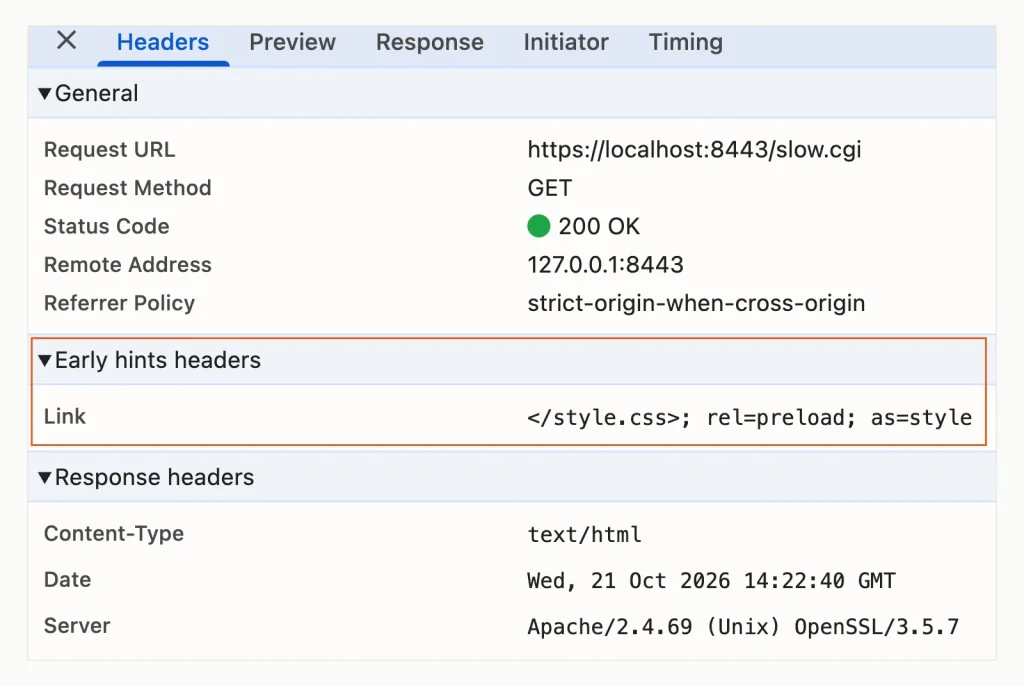1024x686 pixels.
Task: Close the request details panel
Action: pos(67,41)
